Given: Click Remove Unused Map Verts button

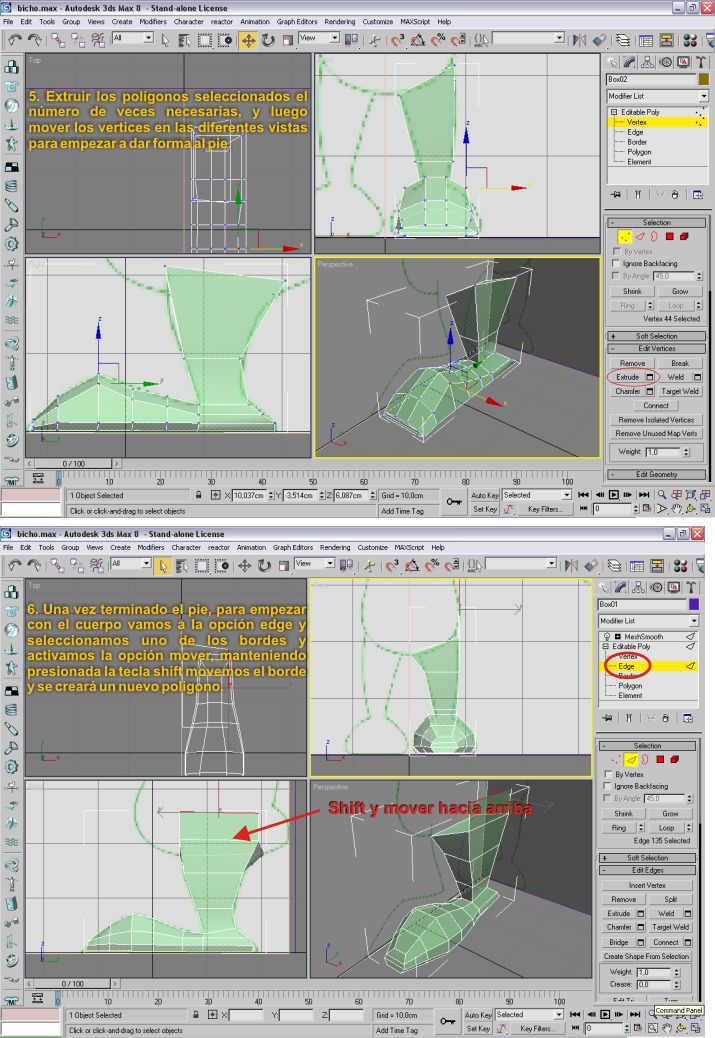Looking at the screenshot, I should 656,434.
